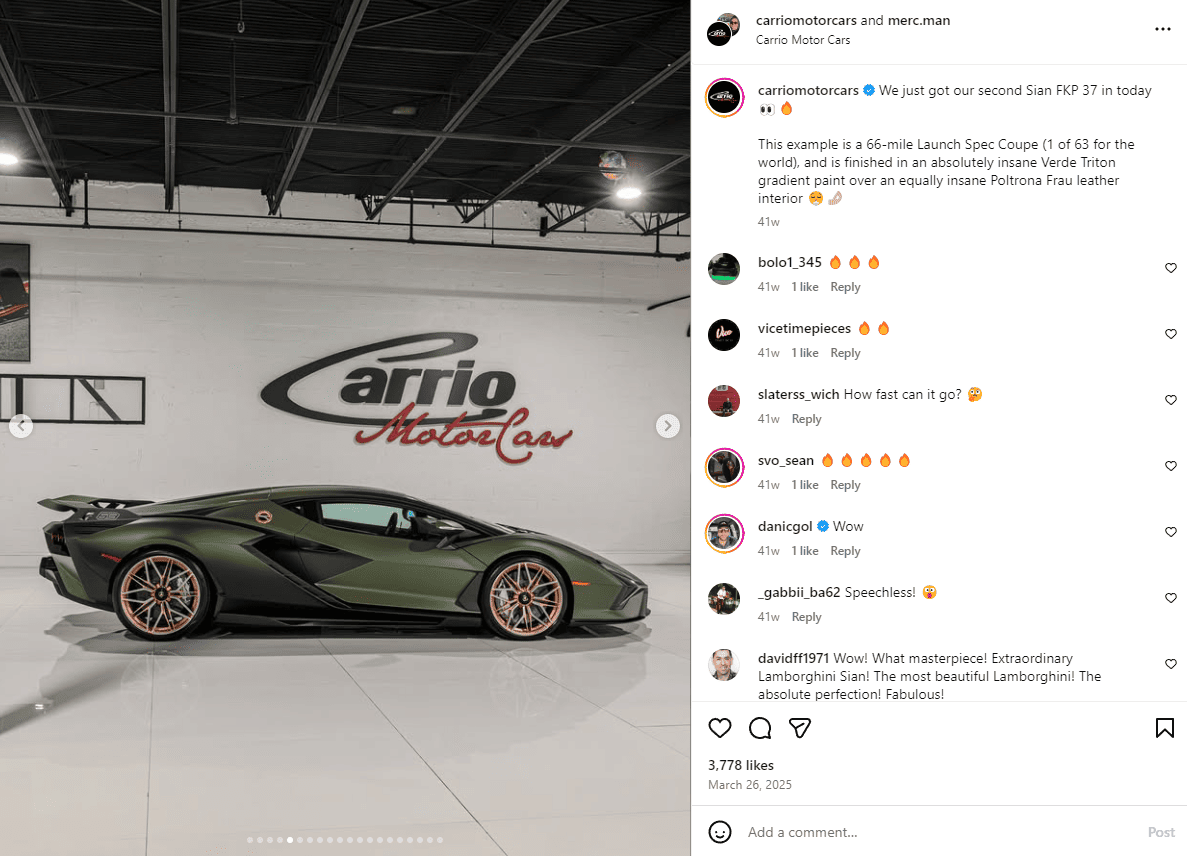This screenshot has width=1187, height=856.
Task: Open the carriomotorcars username link in caption
Action: pos(808,90)
